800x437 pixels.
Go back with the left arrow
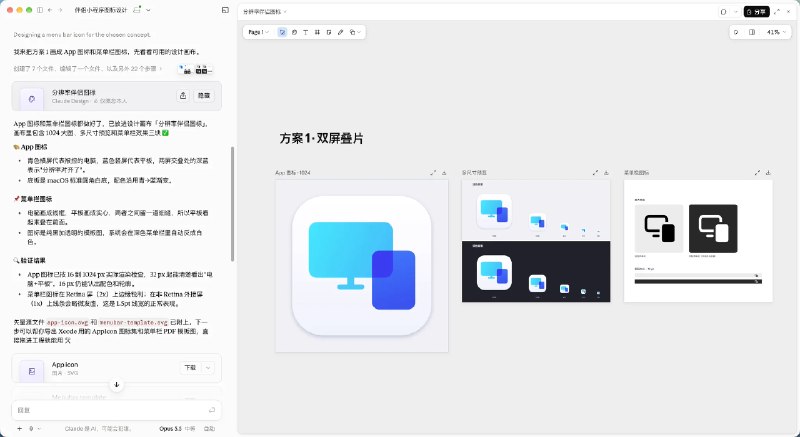[49, 10]
